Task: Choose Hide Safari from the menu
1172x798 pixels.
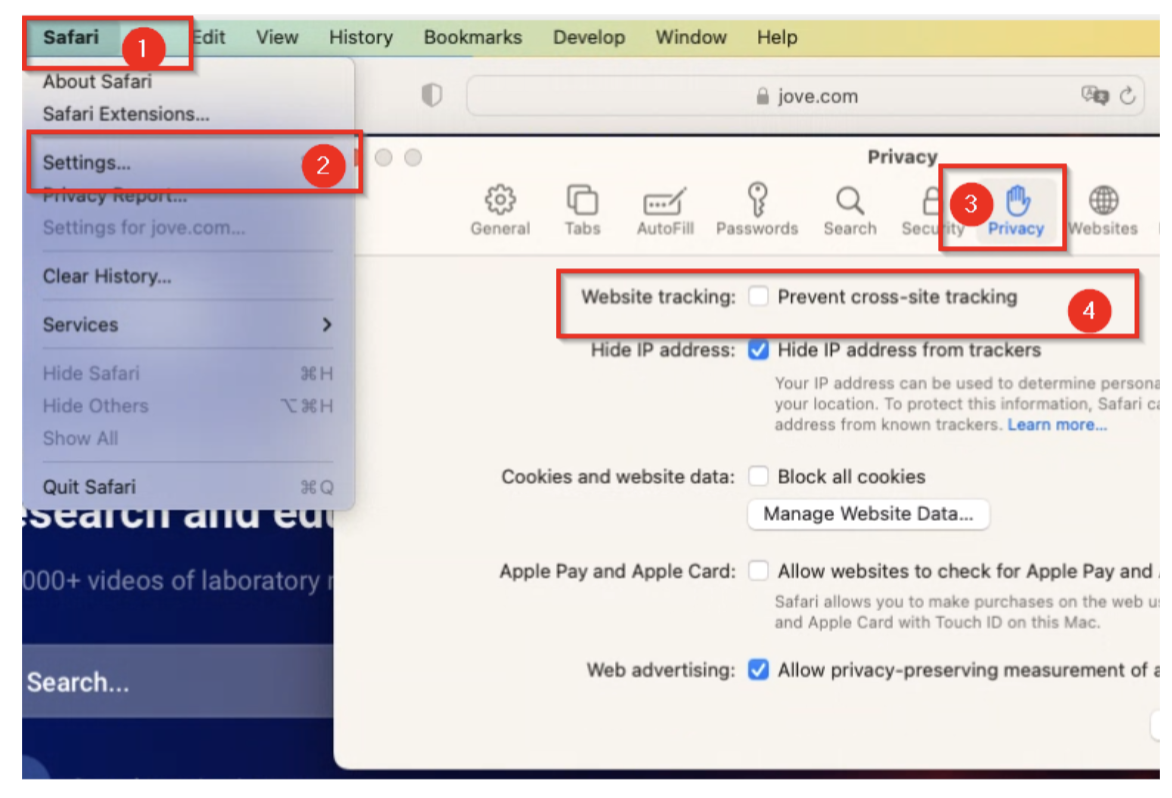Action: (188, 373)
